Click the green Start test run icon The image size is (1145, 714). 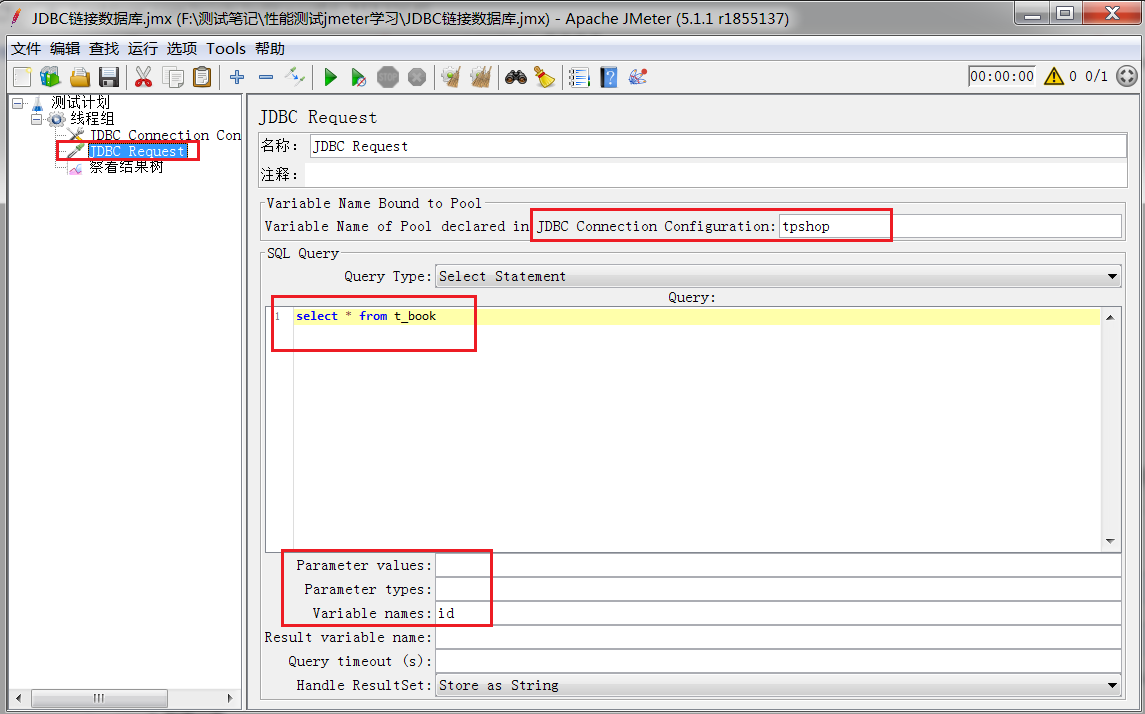330,77
